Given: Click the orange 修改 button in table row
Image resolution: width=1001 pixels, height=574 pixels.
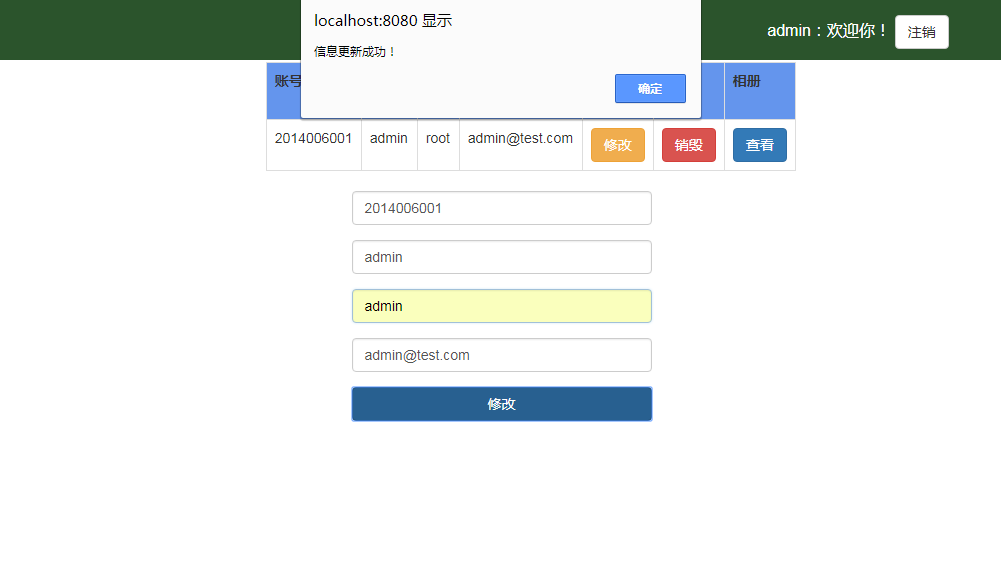Looking at the screenshot, I should 617,145.
